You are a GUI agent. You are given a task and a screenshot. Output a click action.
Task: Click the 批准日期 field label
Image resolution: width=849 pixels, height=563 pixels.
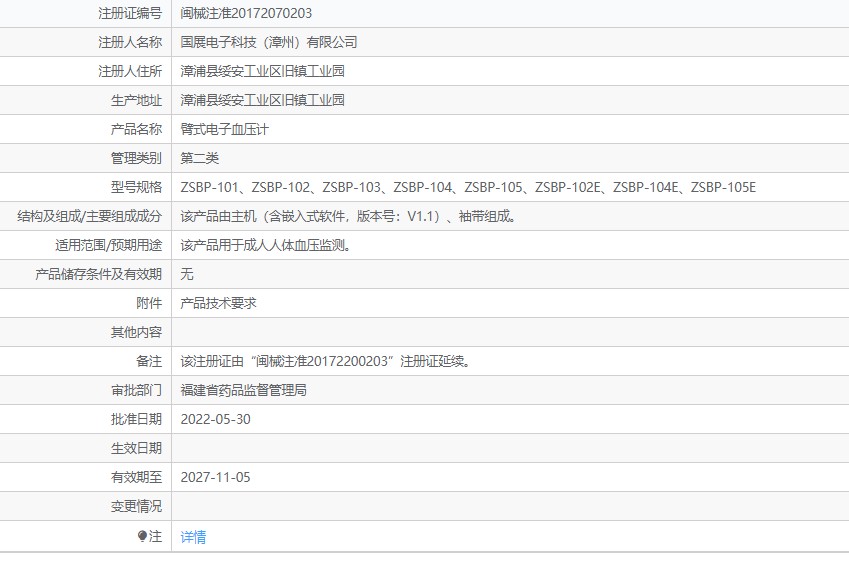pos(136,419)
